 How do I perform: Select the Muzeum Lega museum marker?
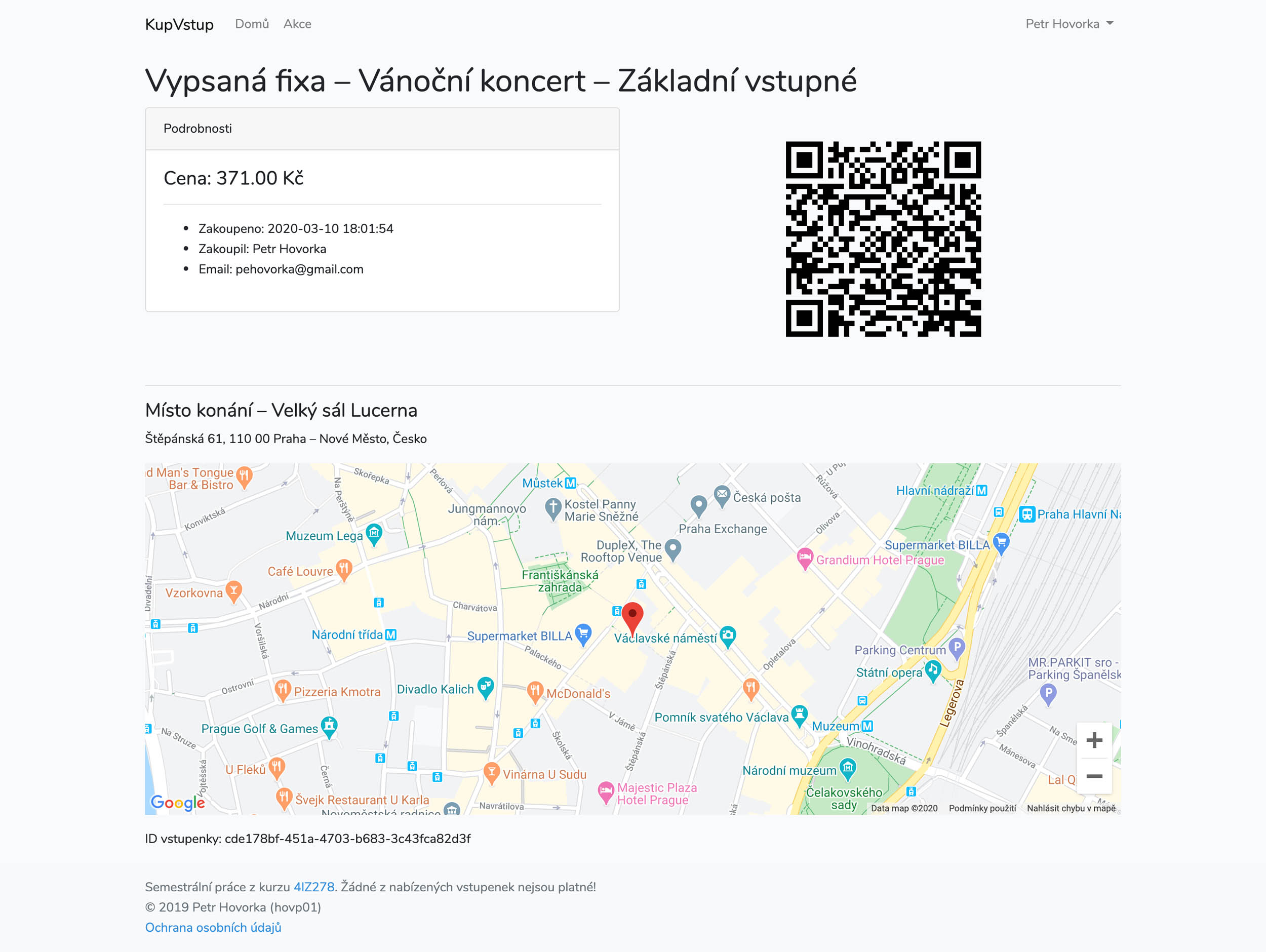pos(374,534)
